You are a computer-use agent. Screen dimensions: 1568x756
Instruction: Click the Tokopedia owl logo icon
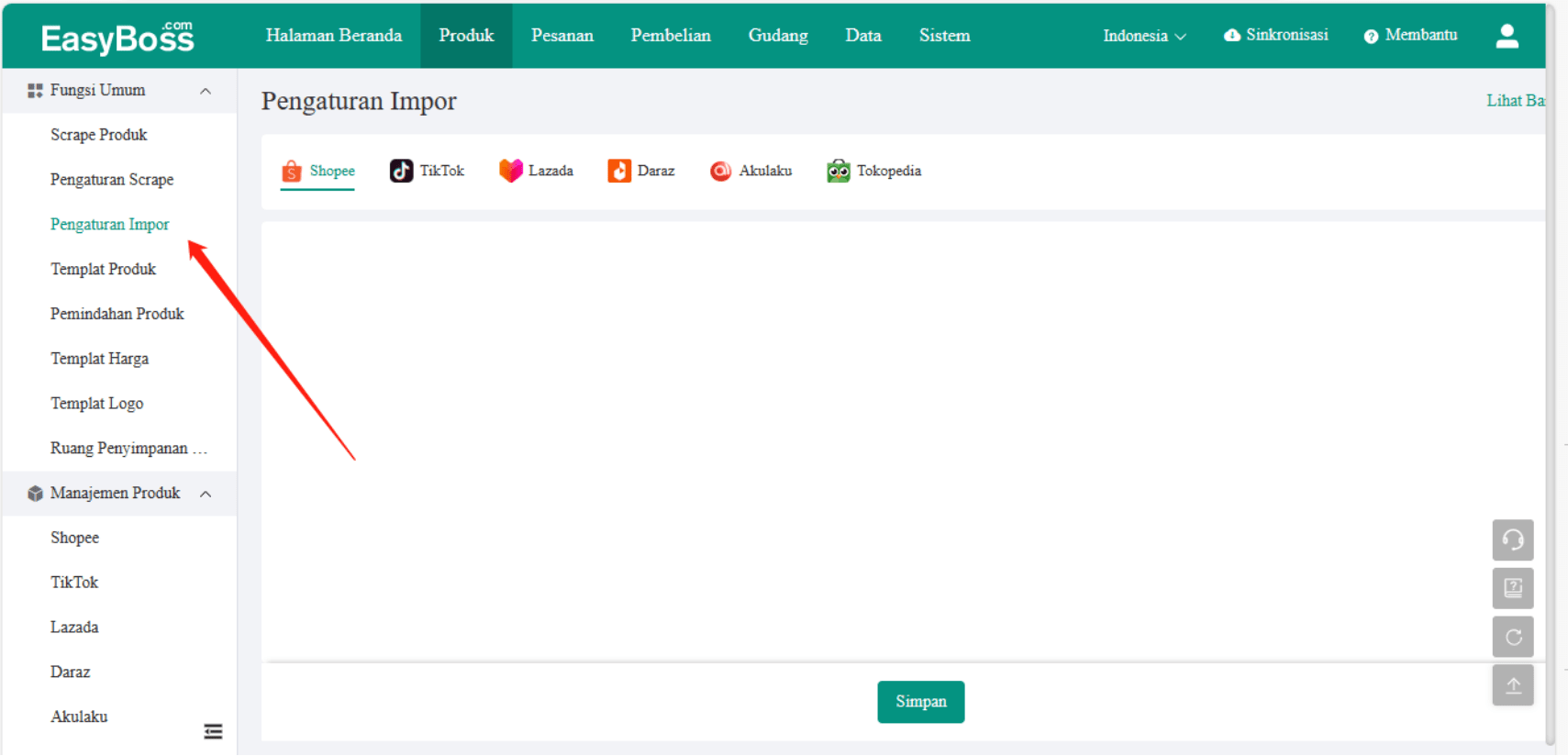(839, 171)
